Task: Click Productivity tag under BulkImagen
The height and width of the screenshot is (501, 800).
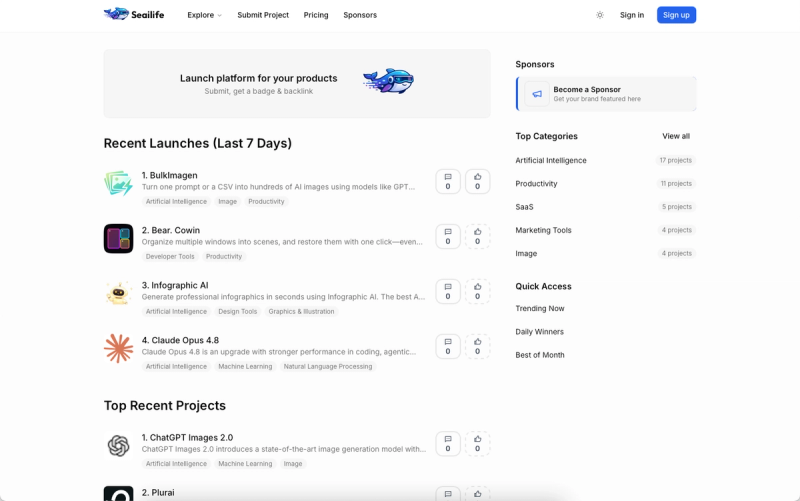Action: coord(266,202)
